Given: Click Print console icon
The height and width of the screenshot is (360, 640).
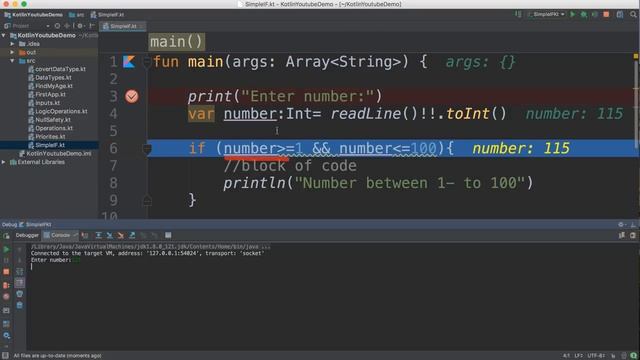Looking at the screenshot, I should coord(20,294).
